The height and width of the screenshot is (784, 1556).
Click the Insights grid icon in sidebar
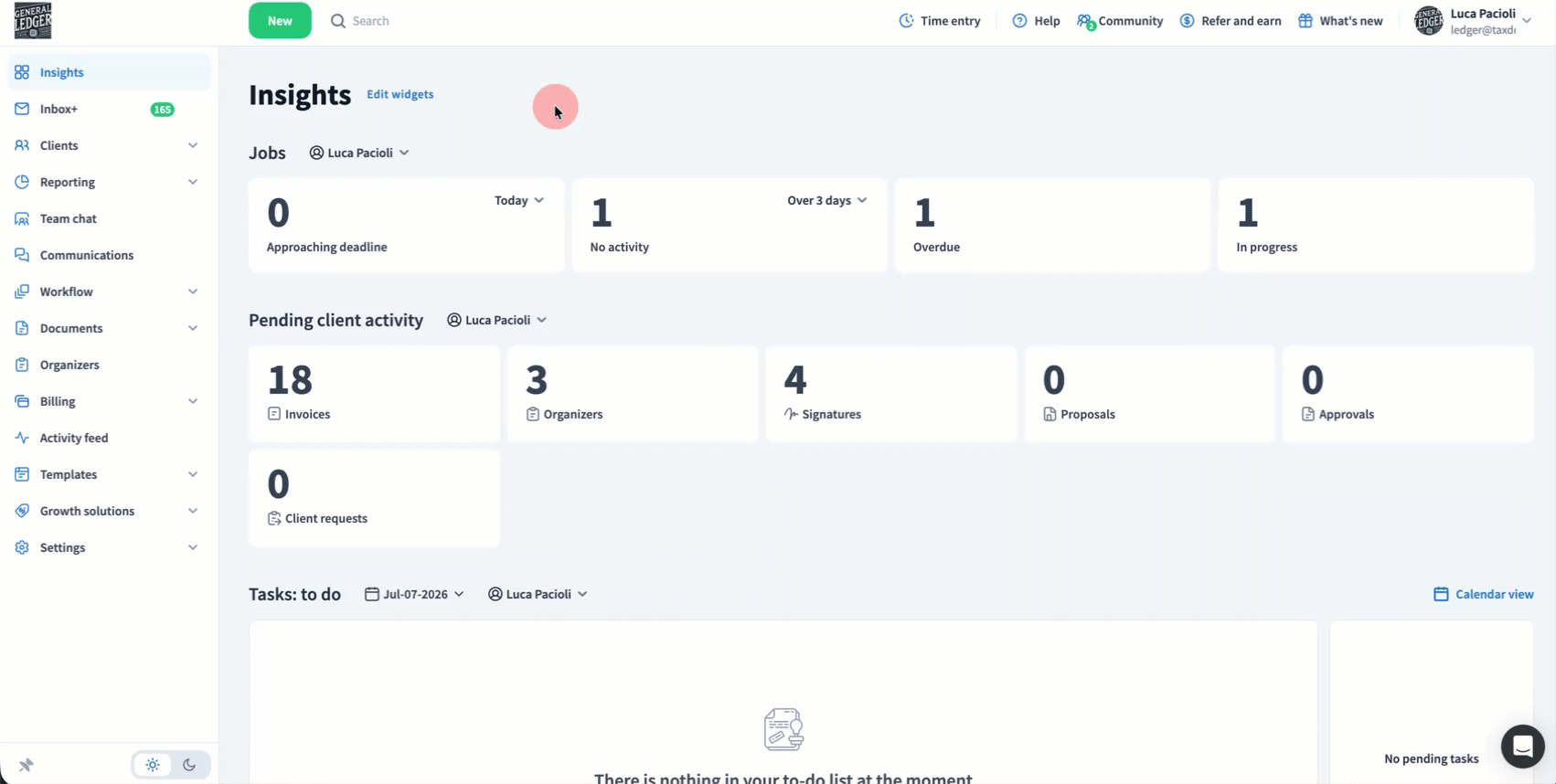(22, 72)
